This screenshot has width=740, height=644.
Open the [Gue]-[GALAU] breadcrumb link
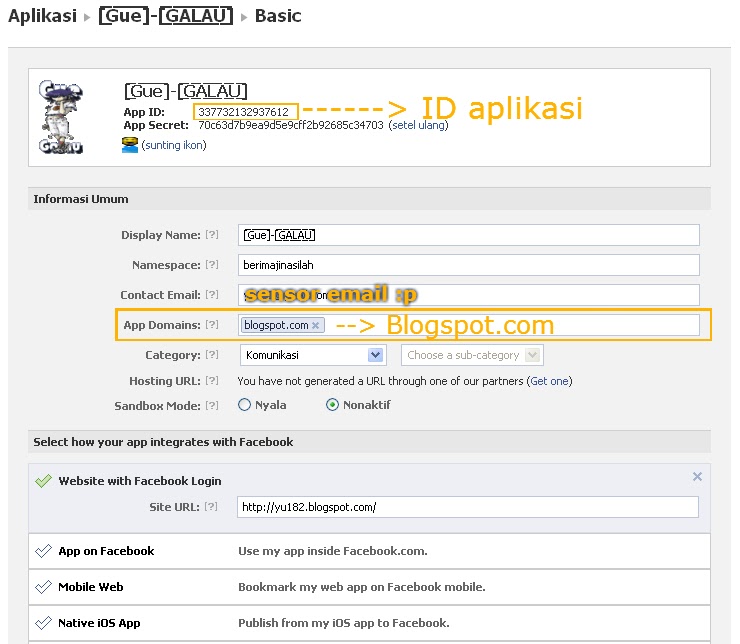click(x=166, y=16)
